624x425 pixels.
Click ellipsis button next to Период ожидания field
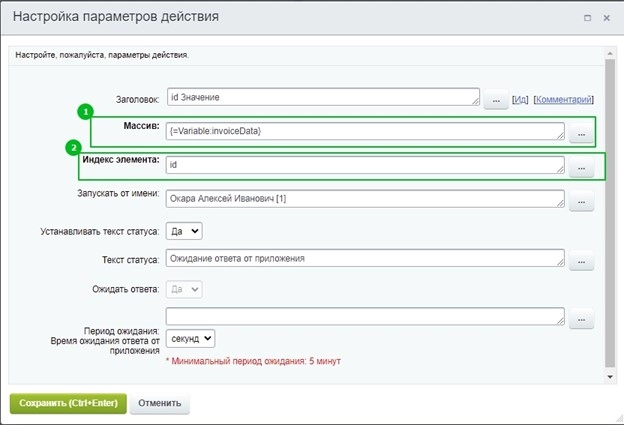(x=581, y=321)
